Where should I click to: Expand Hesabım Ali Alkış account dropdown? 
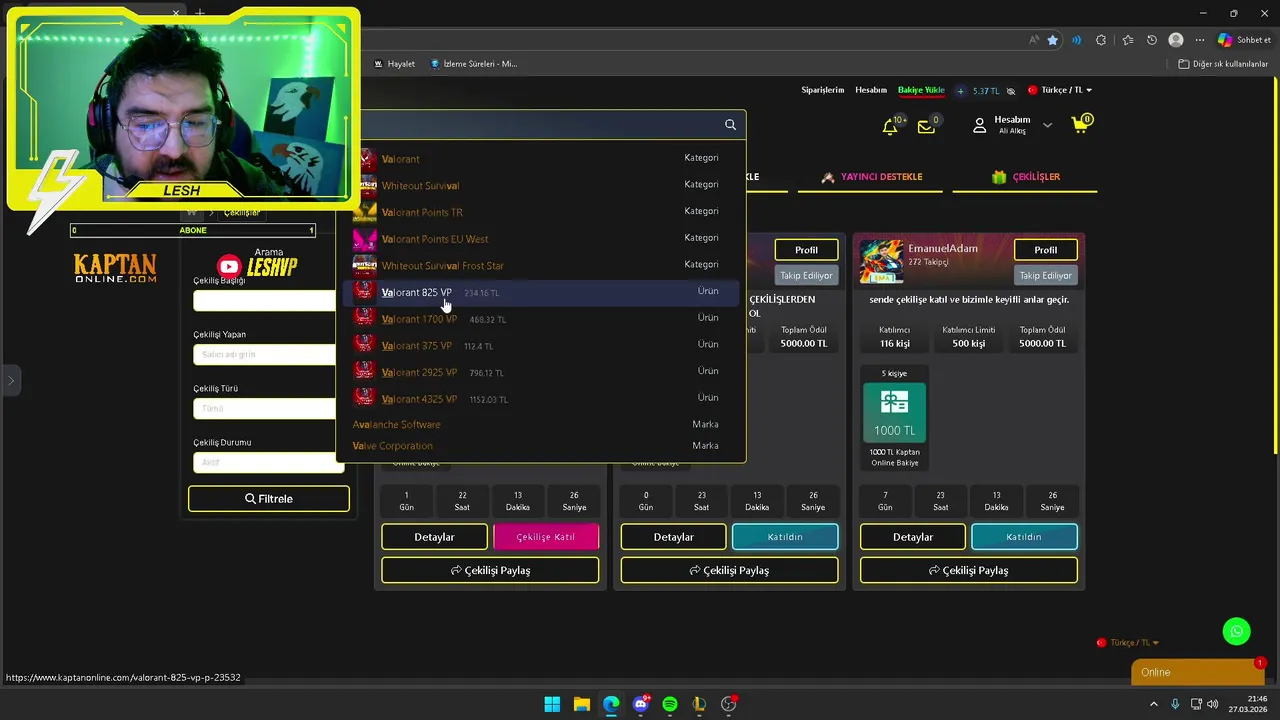[1013, 125]
